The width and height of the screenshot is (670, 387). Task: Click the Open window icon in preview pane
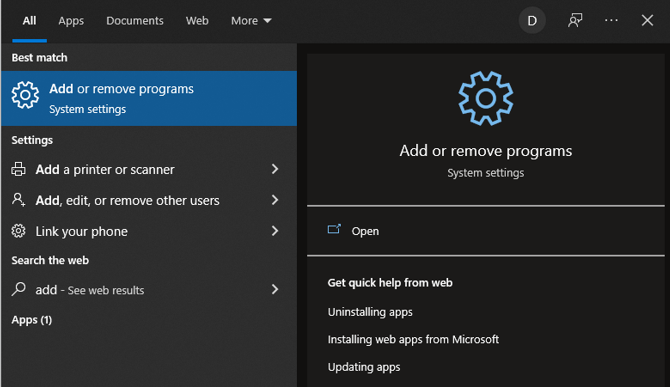(334, 229)
